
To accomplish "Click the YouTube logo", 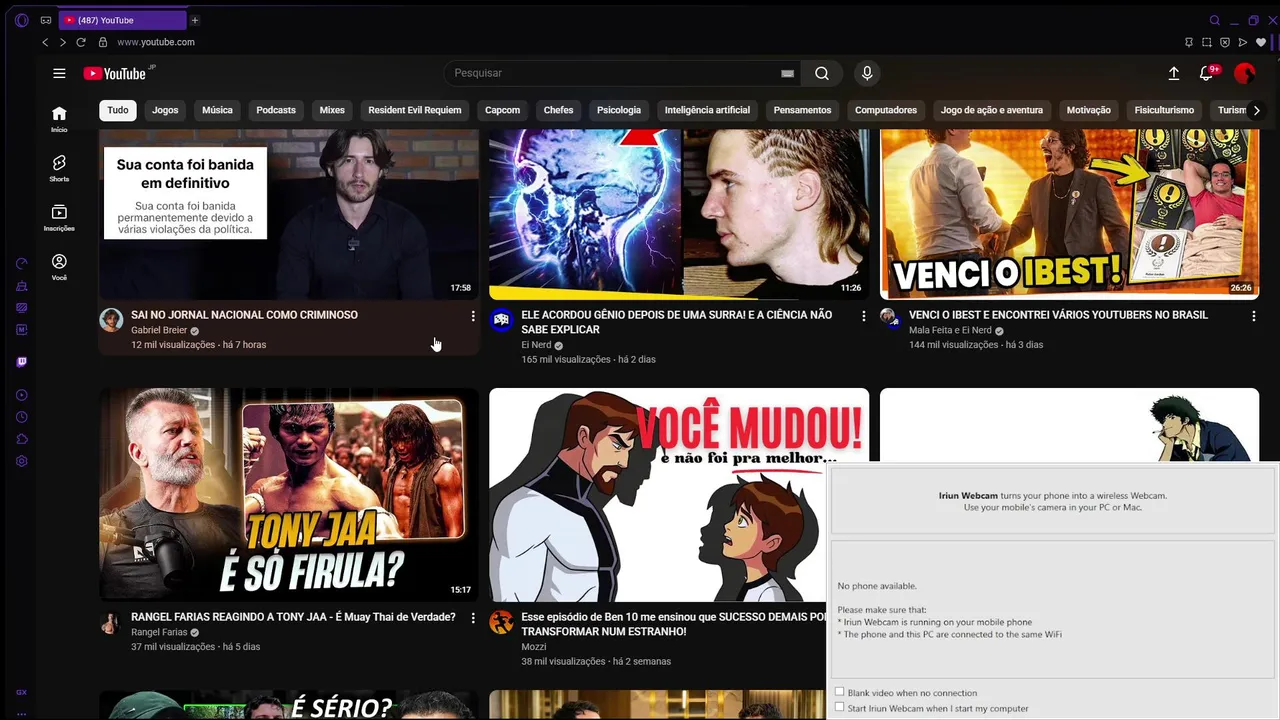I will tap(115, 73).
